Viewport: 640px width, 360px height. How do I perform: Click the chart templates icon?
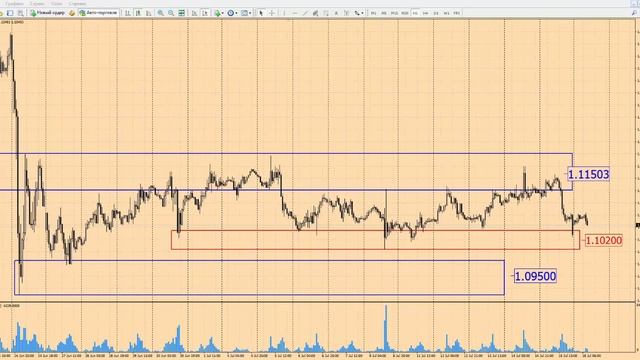244,13
